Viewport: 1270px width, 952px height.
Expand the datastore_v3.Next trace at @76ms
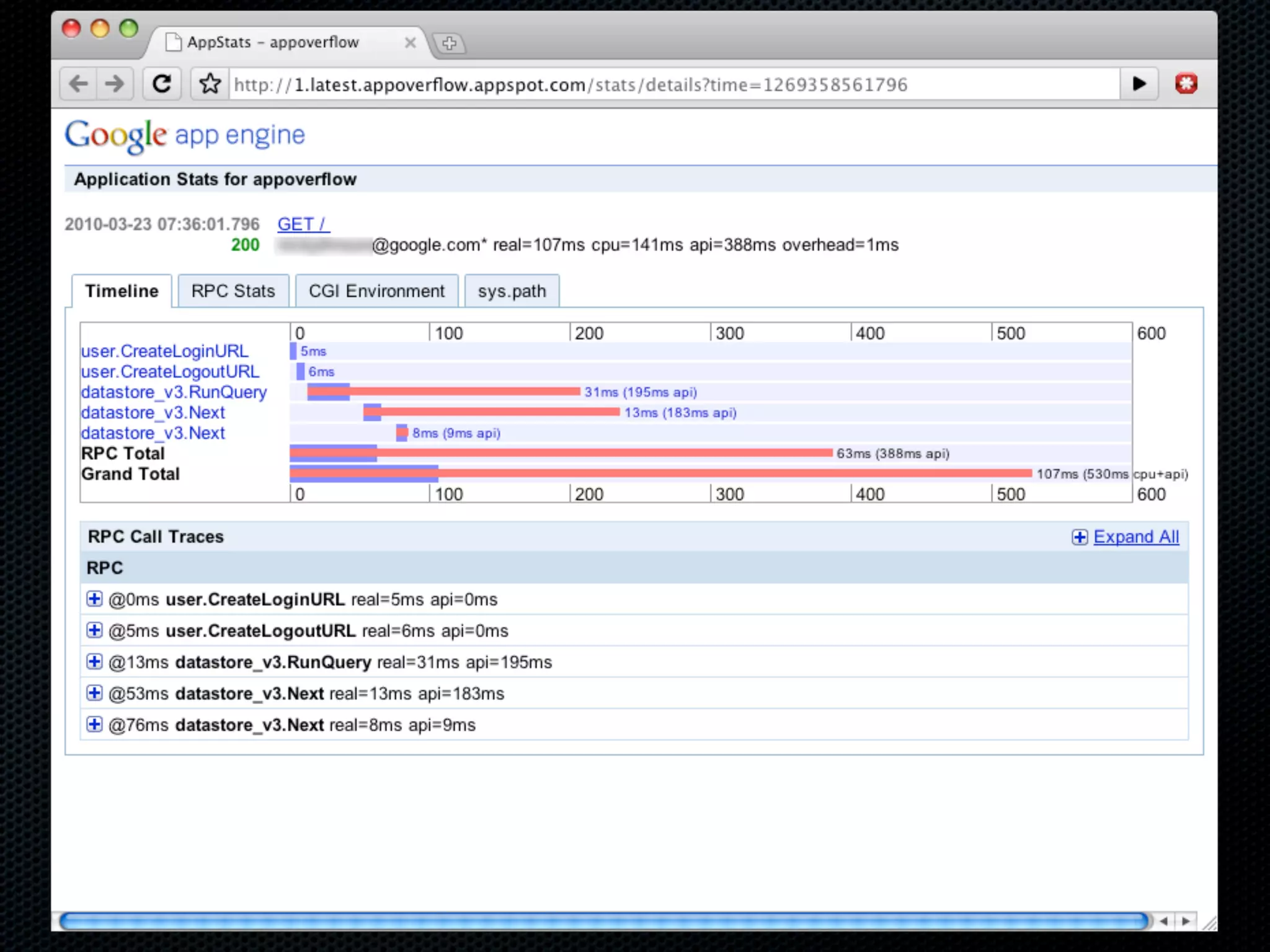point(94,724)
